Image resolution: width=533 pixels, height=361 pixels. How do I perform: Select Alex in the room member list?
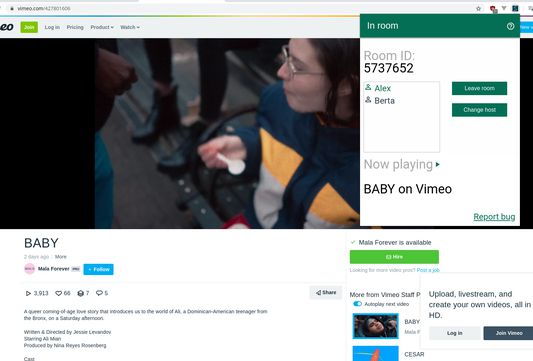coord(382,88)
